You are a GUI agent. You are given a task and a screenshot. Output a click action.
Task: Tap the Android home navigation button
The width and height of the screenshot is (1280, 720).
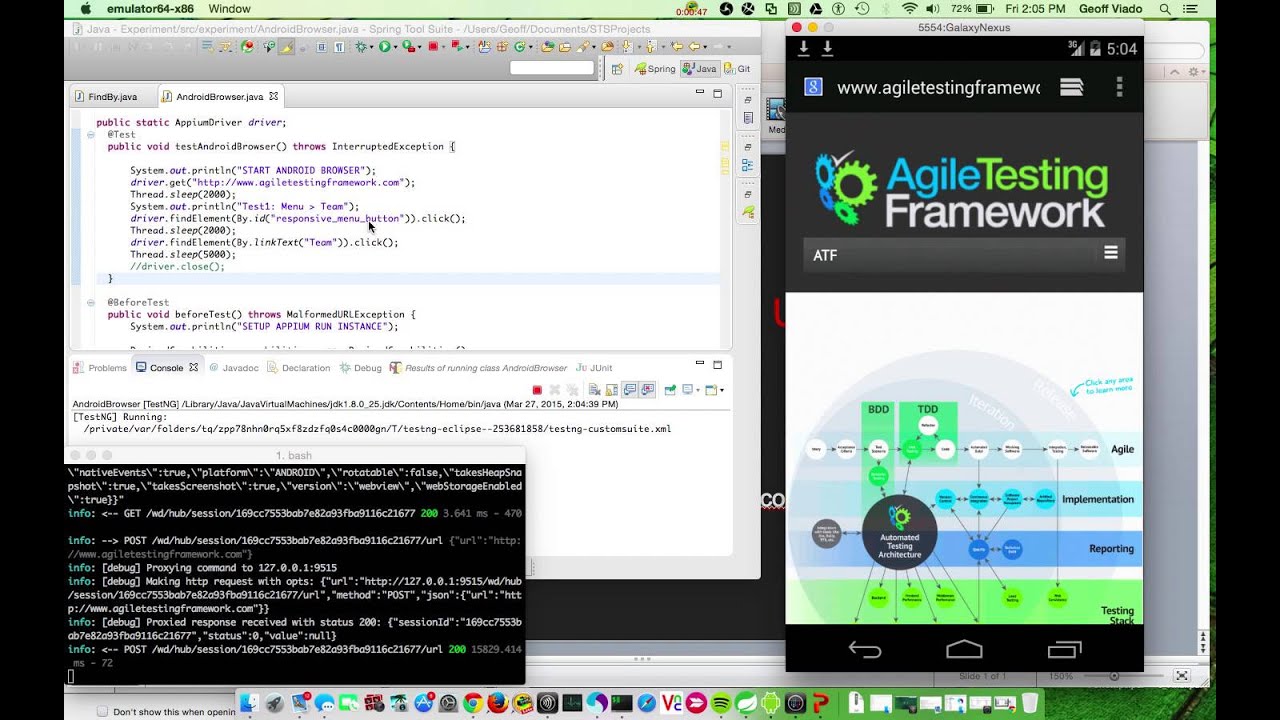tap(964, 650)
